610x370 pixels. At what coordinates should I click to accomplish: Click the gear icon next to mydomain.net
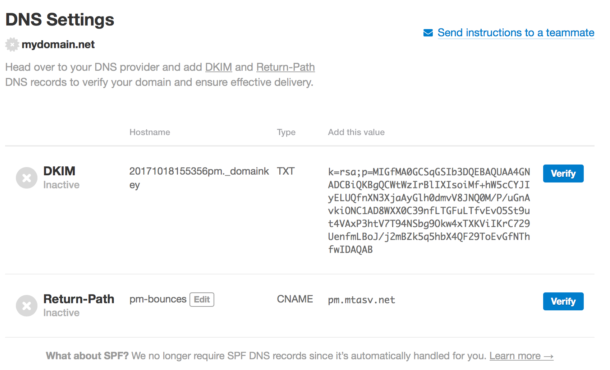point(12,45)
